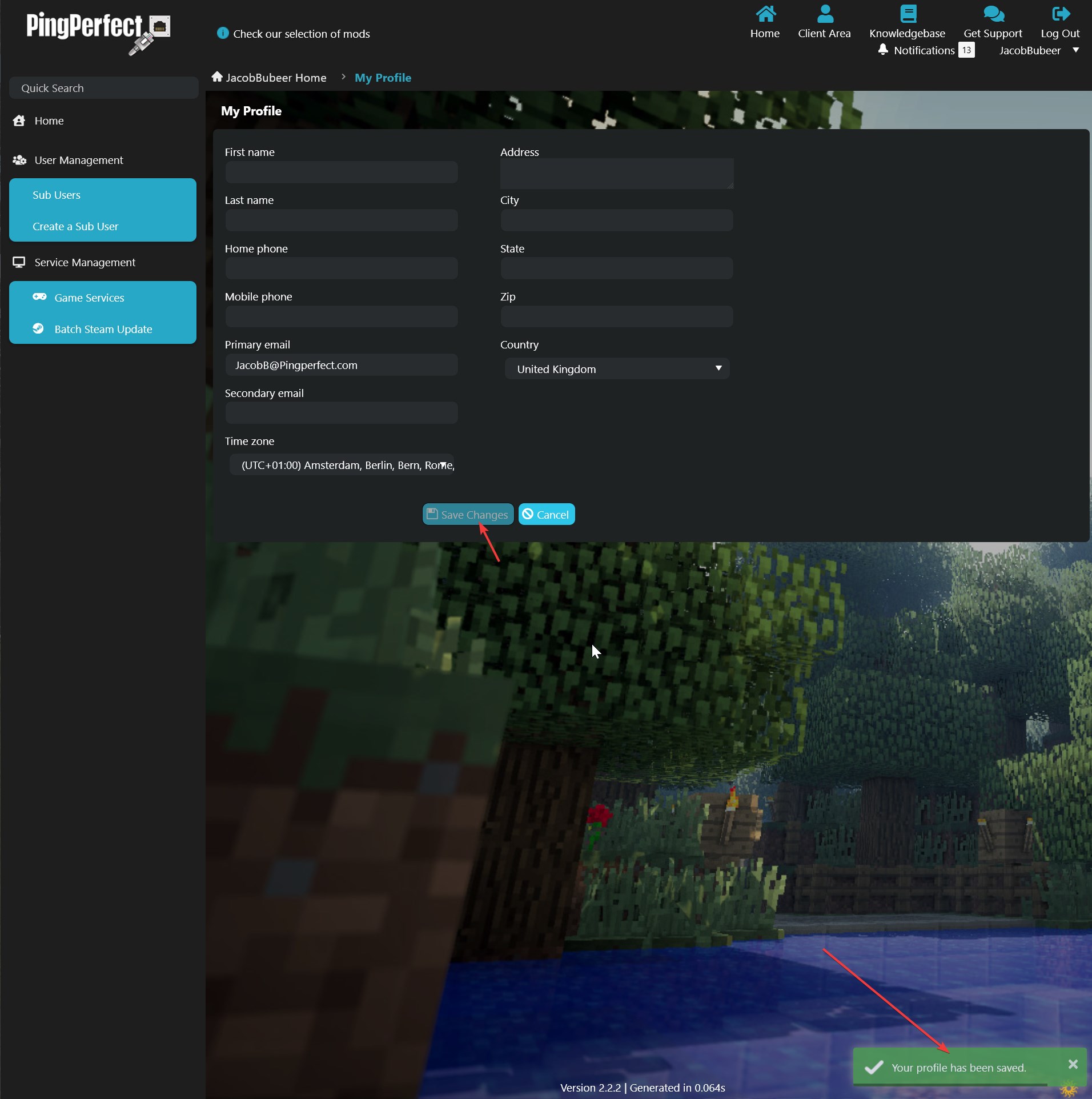Click the Secondary email field
Viewport: 1092px width, 1099px height.
click(x=342, y=412)
